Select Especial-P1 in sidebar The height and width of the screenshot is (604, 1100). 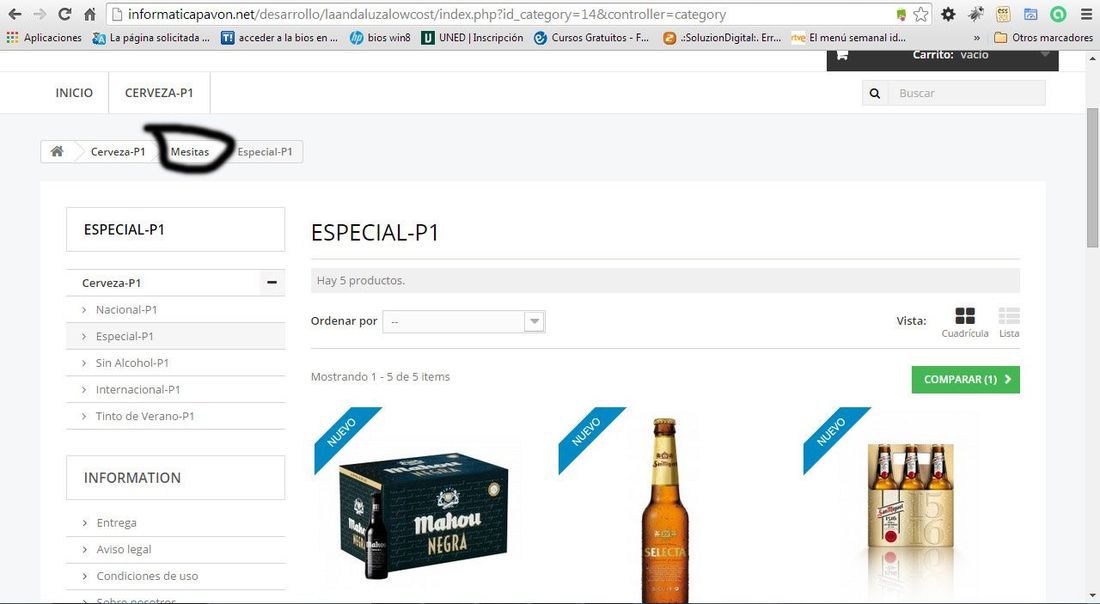(124, 336)
